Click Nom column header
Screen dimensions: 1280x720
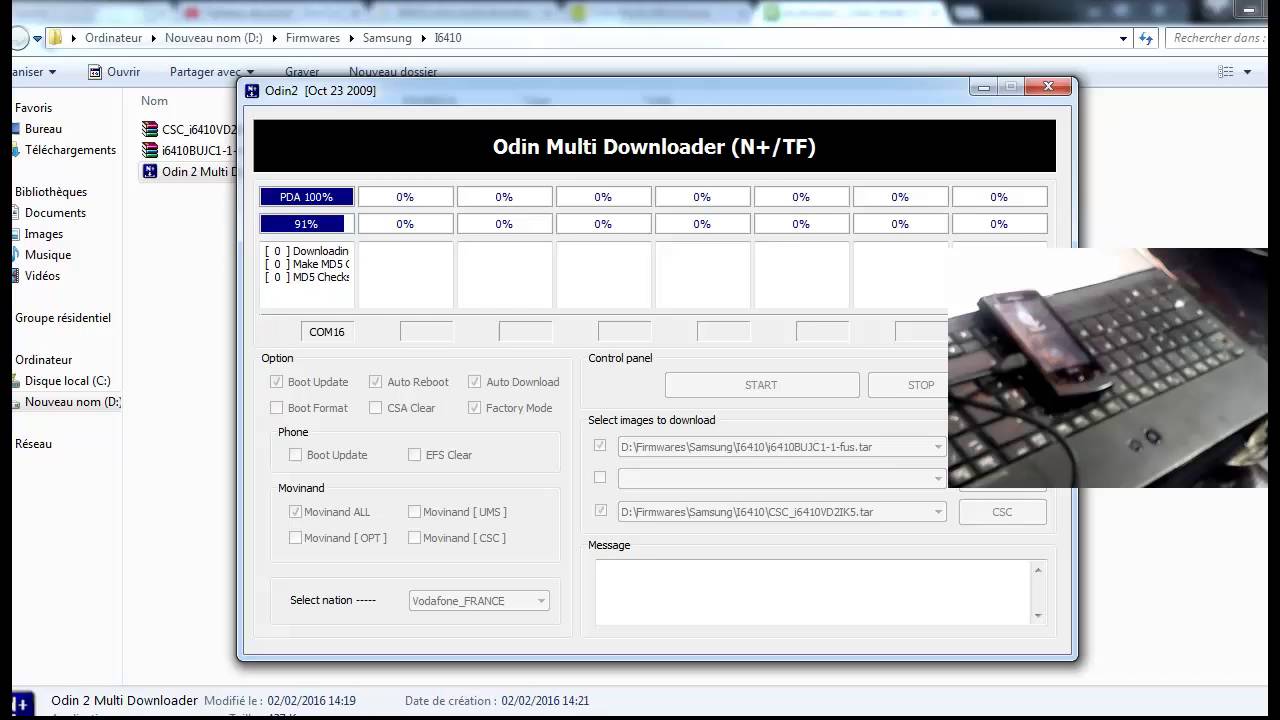[154, 101]
